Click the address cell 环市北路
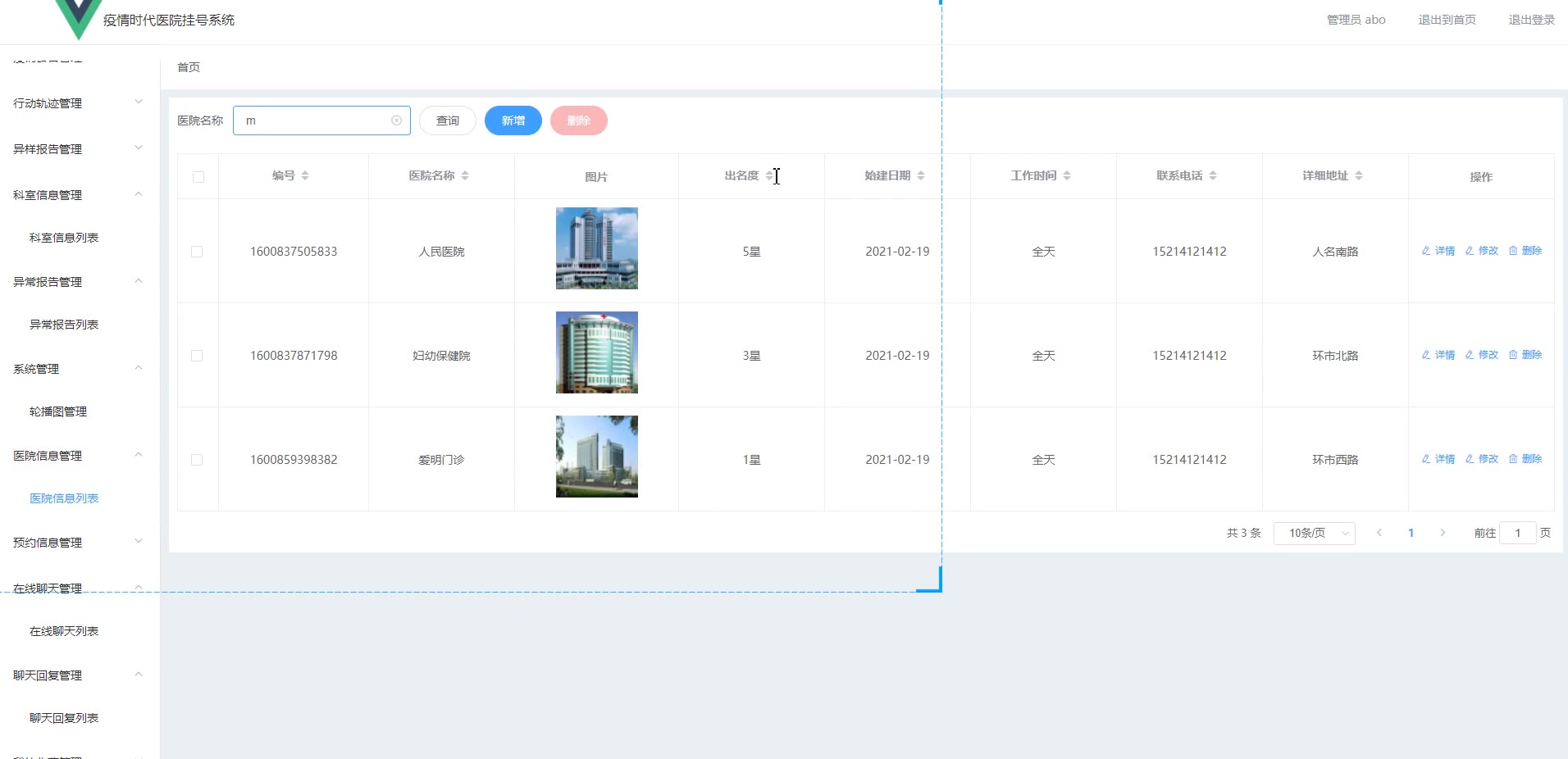 [1335, 356]
